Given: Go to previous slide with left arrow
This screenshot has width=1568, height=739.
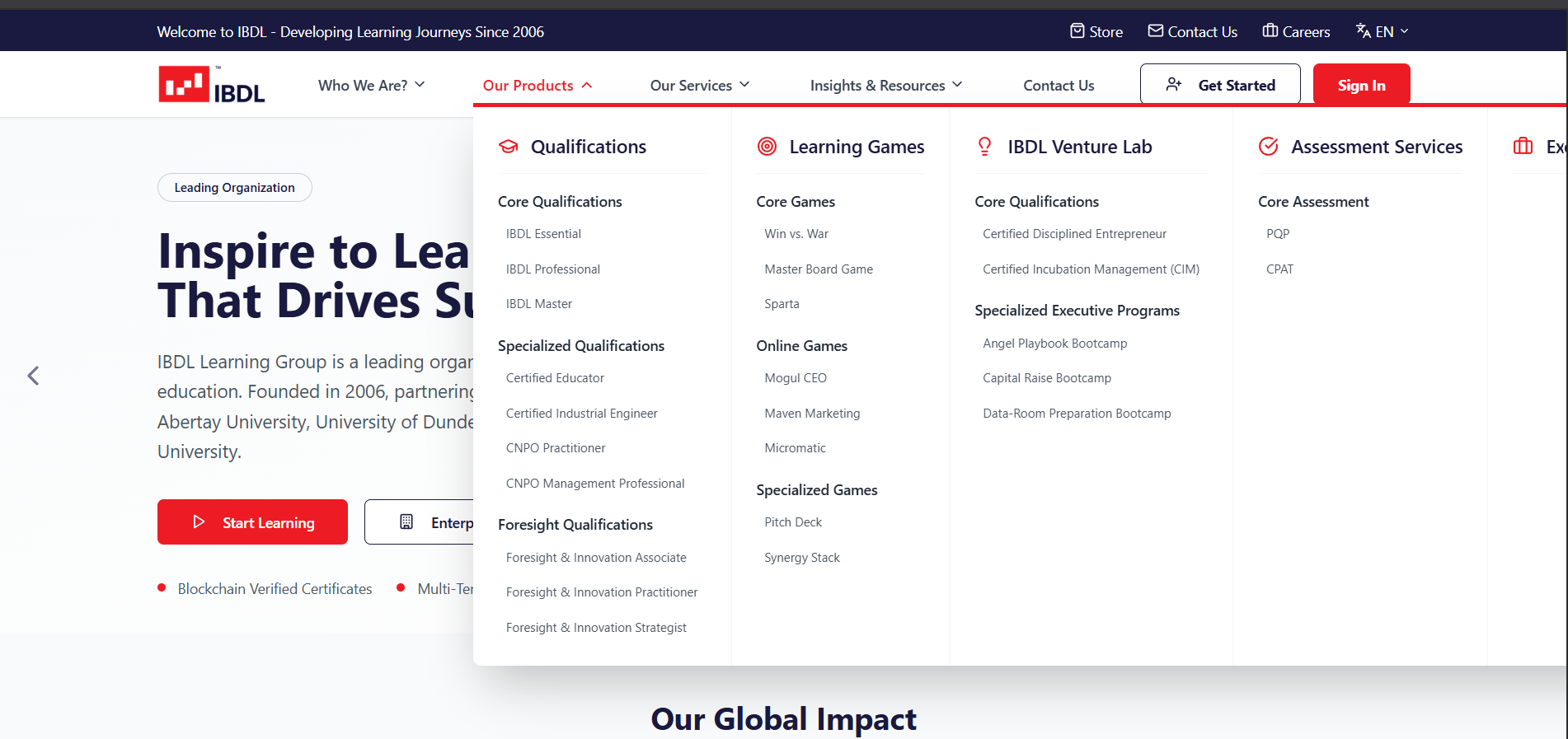Looking at the screenshot, I should coord(33,376).
